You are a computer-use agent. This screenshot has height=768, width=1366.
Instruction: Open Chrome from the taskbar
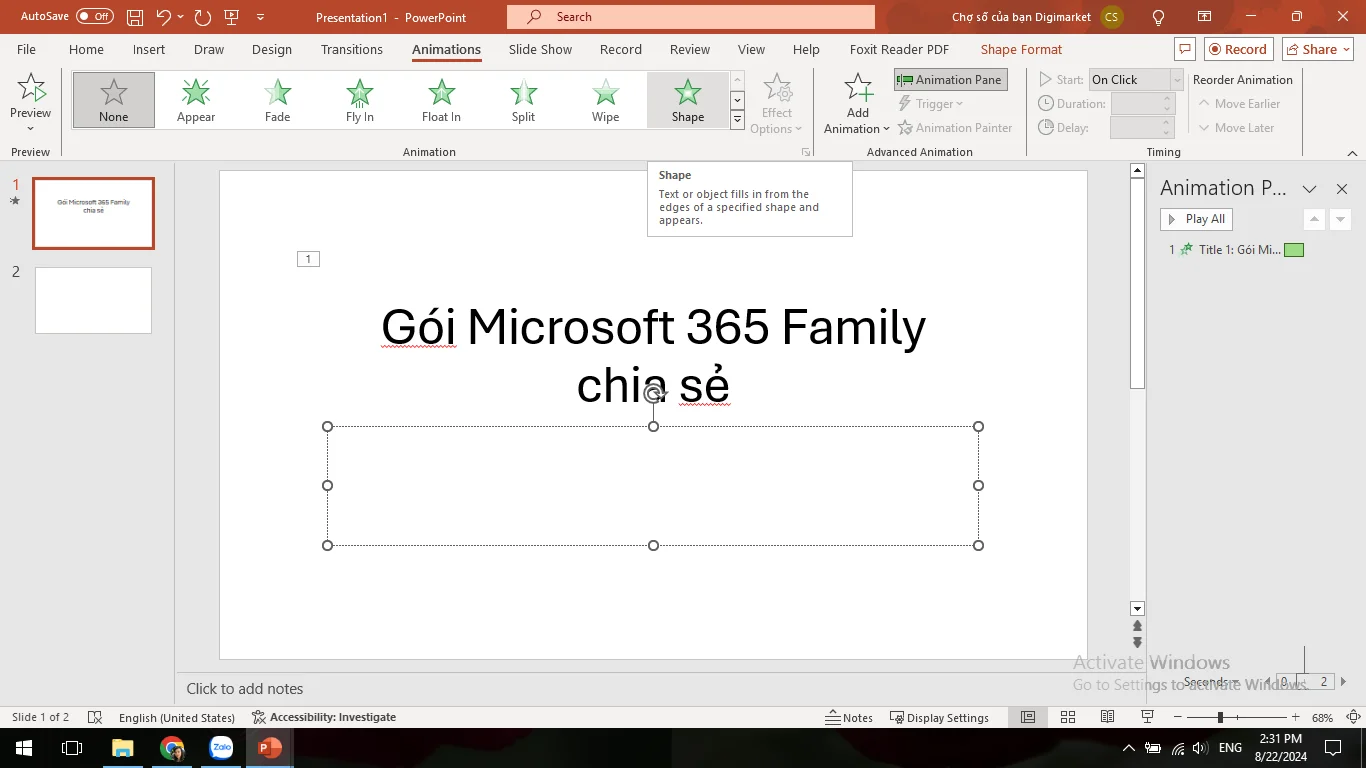[172, 748]
